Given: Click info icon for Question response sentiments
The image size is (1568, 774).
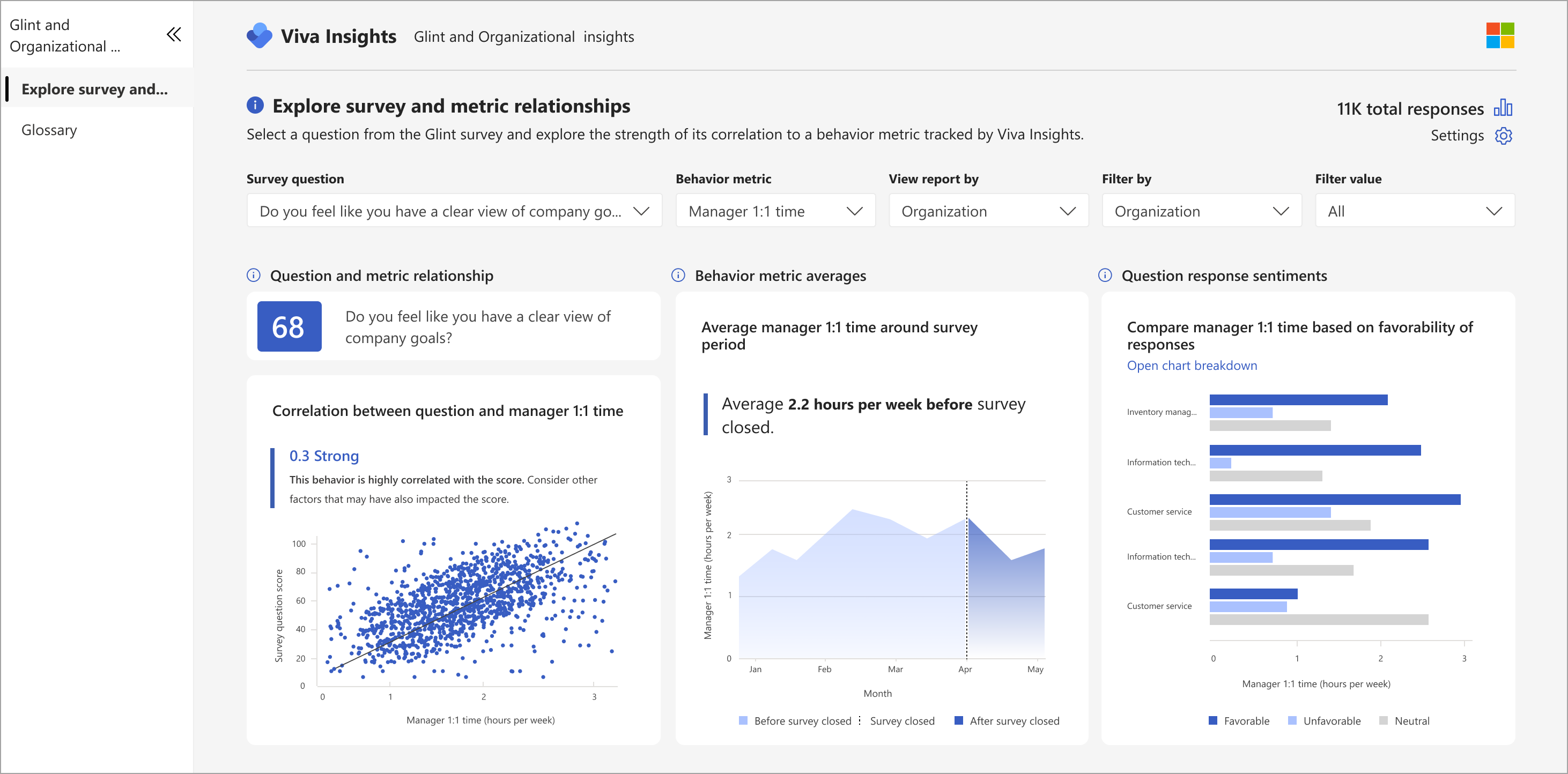Looking at the screenshot, I should tap(1105, 275).
